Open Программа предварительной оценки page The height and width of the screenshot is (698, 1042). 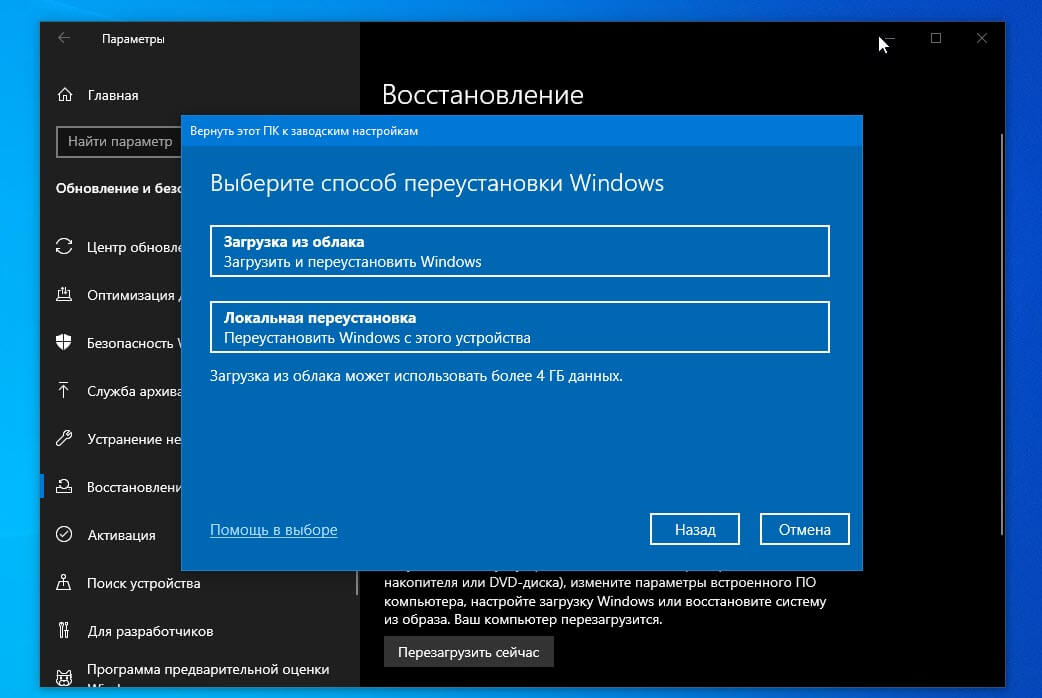(x=208, y=669)
